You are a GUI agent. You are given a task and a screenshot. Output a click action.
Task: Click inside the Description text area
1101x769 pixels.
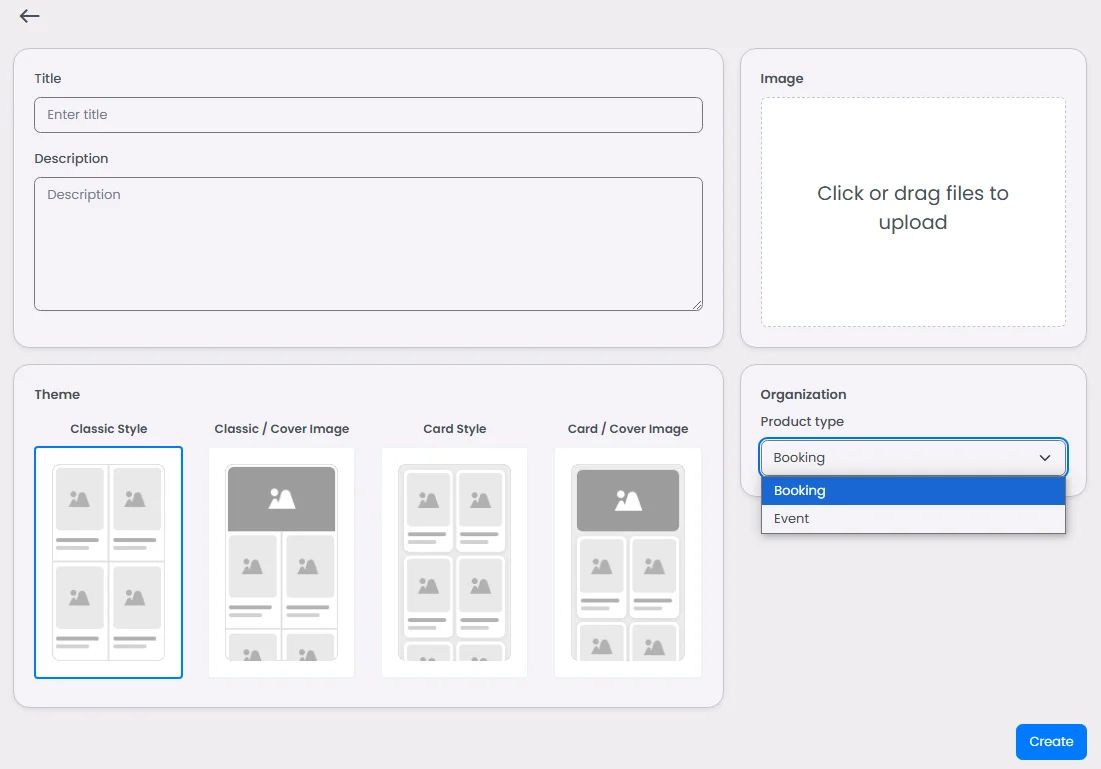pos(368,244)
